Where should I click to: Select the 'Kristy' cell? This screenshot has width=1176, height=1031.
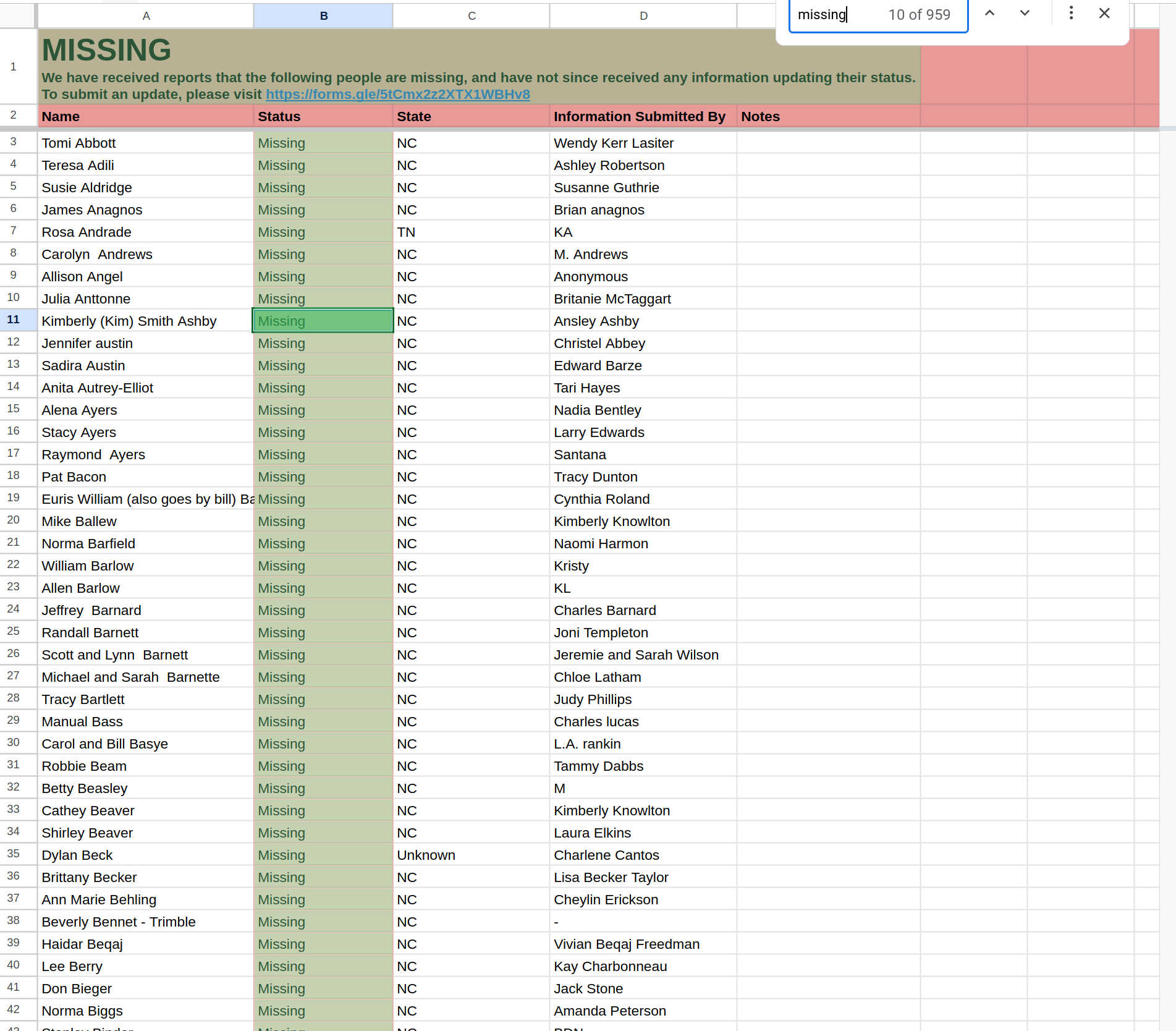pos(643,566)
